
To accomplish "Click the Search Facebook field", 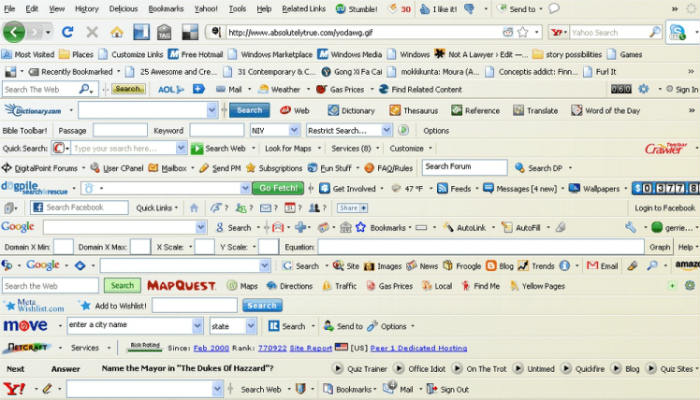I will [x=79, y=208].
